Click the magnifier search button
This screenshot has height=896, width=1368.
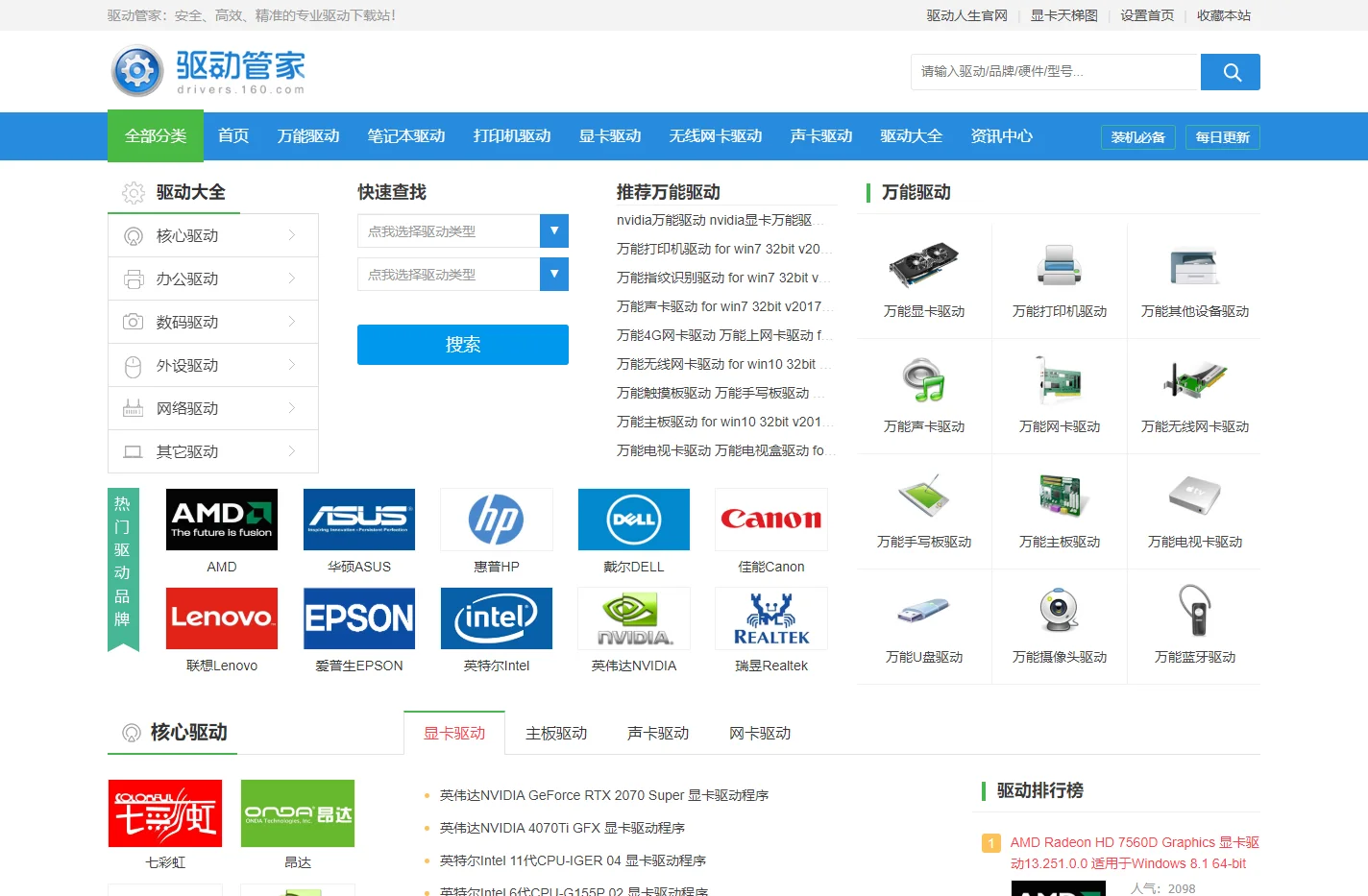click(1231, 72)
